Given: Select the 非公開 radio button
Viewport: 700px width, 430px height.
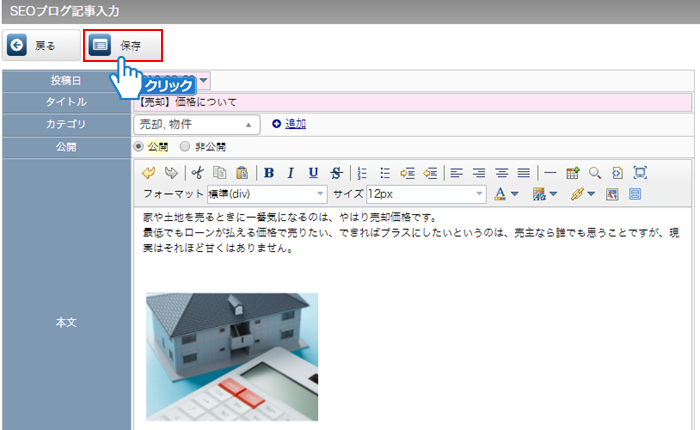Looking at the screenshot, I should pos(184,146).
